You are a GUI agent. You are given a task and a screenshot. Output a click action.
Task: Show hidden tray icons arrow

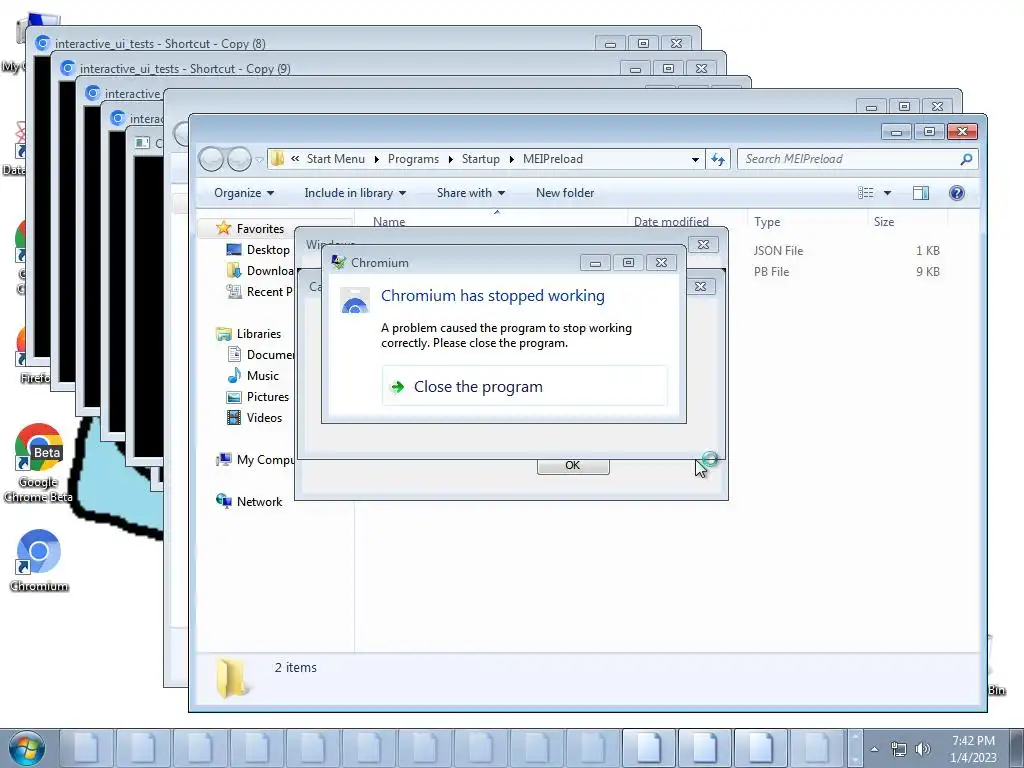tap(874, 749)
